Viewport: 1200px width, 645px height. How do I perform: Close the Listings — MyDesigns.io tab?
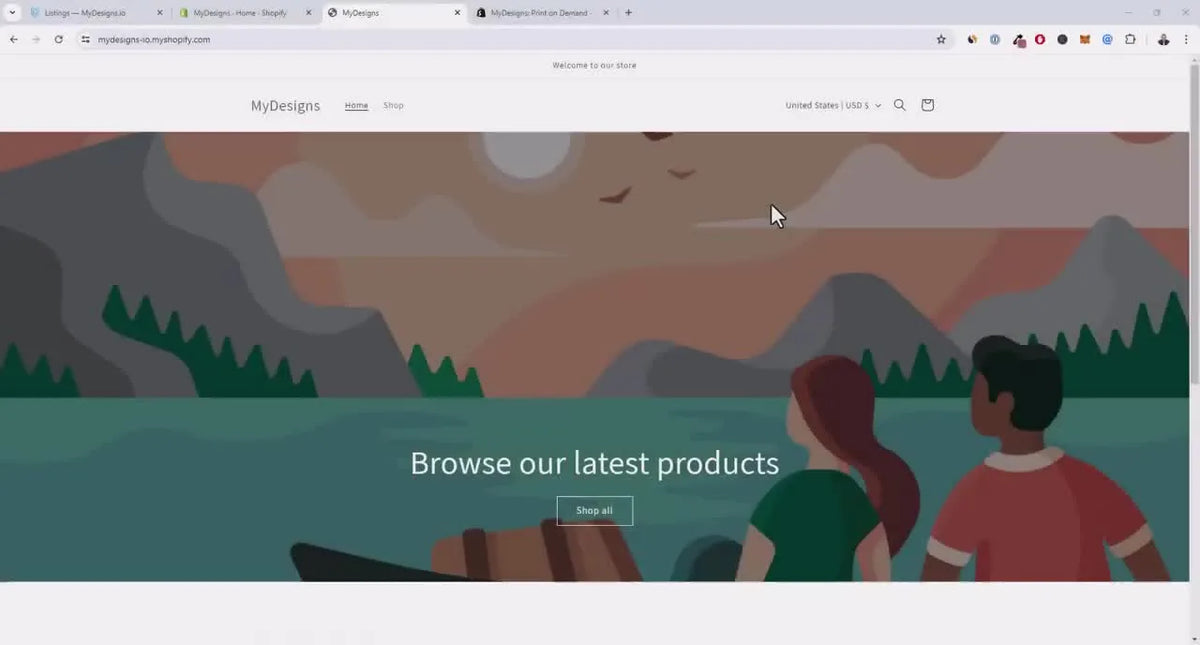(x=159, y=13)
